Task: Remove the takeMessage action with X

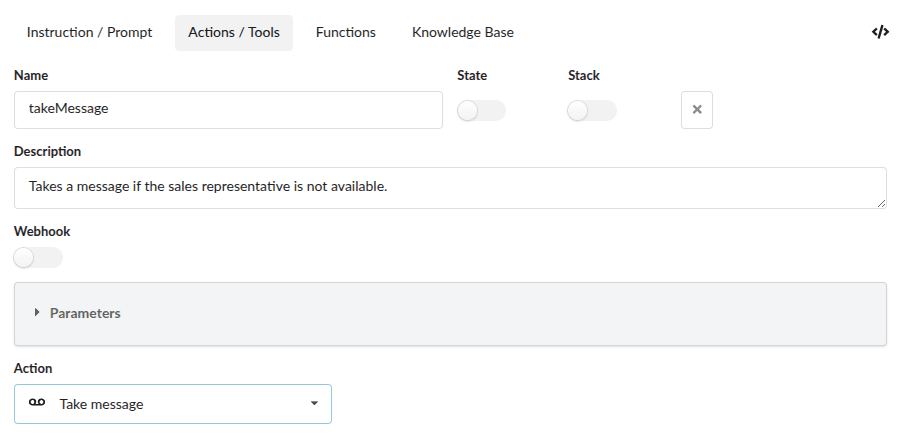Action: coord(697,110)
